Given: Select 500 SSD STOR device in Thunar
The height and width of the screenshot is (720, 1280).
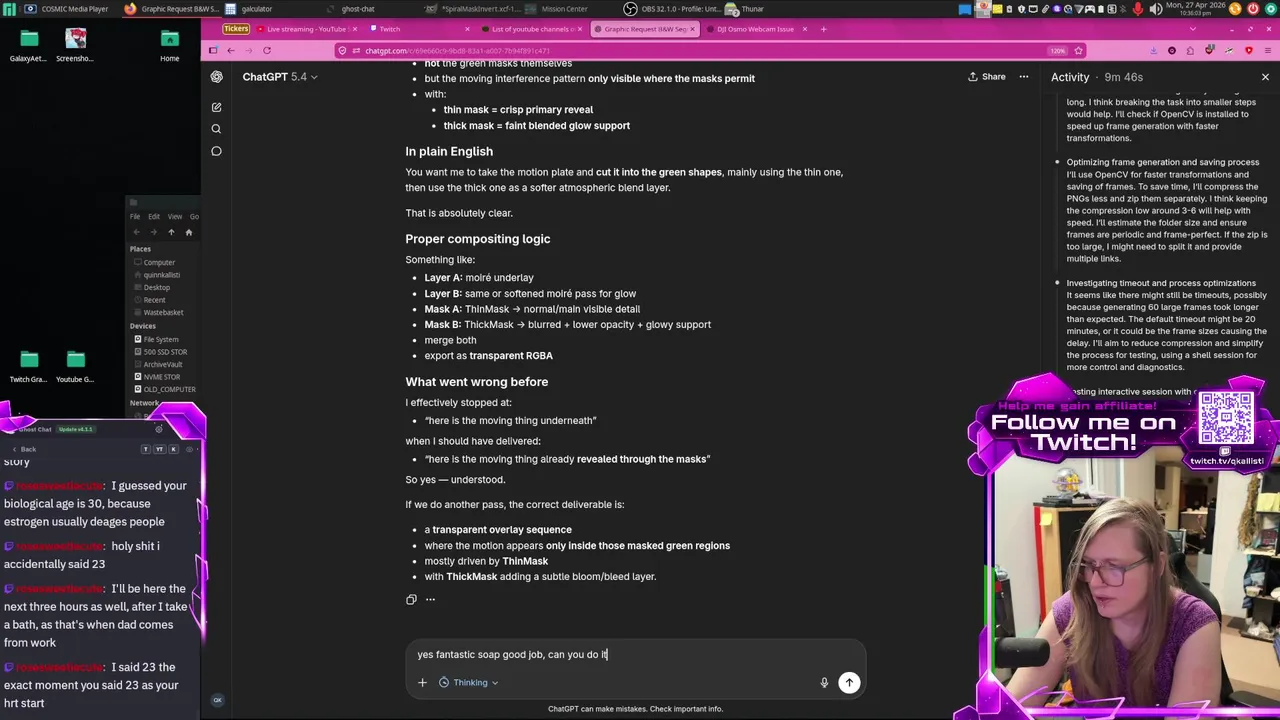Looking at the screenshot, I should tap(165, 352).
